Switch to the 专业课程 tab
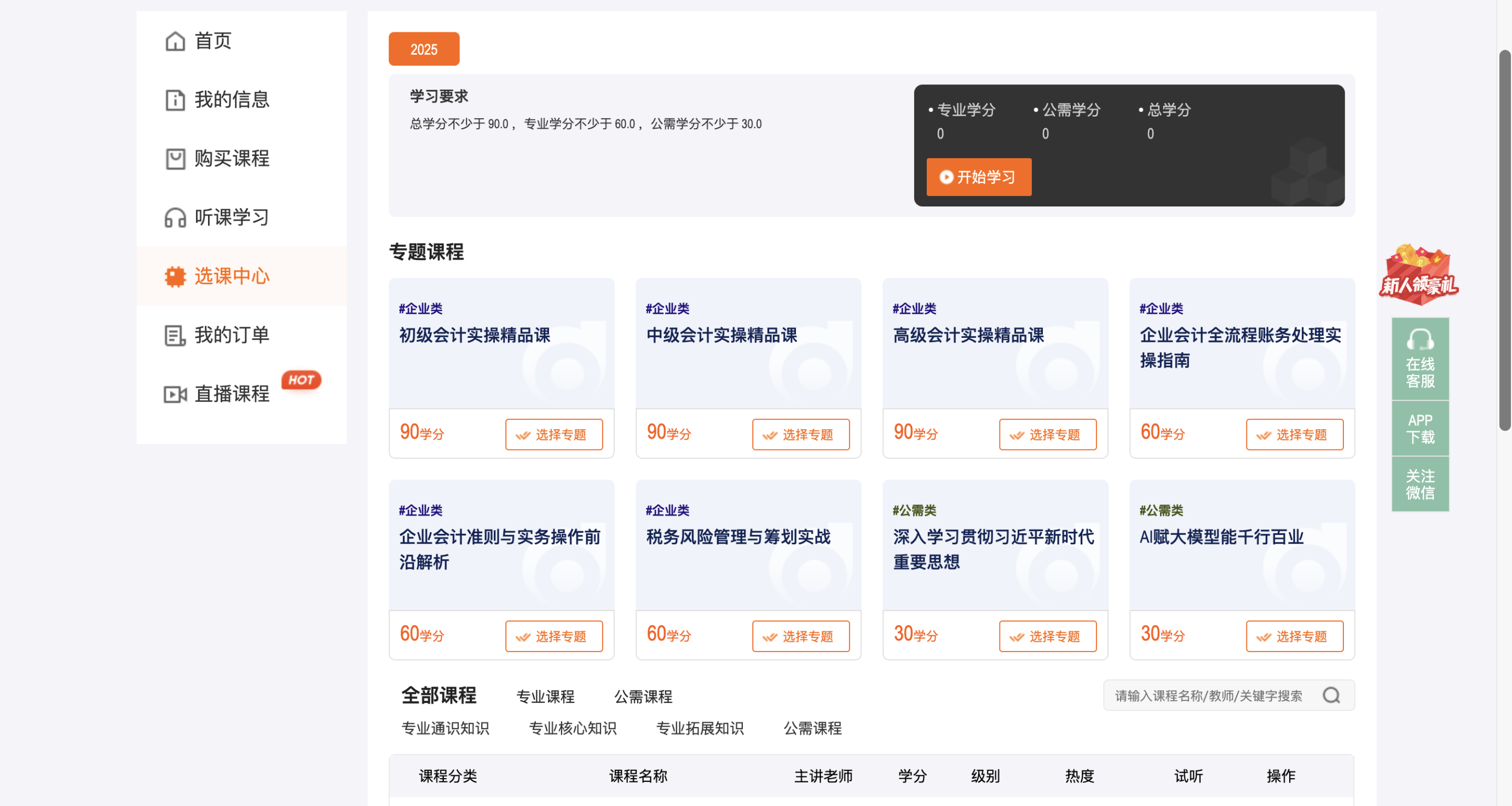 pos(545,696)
